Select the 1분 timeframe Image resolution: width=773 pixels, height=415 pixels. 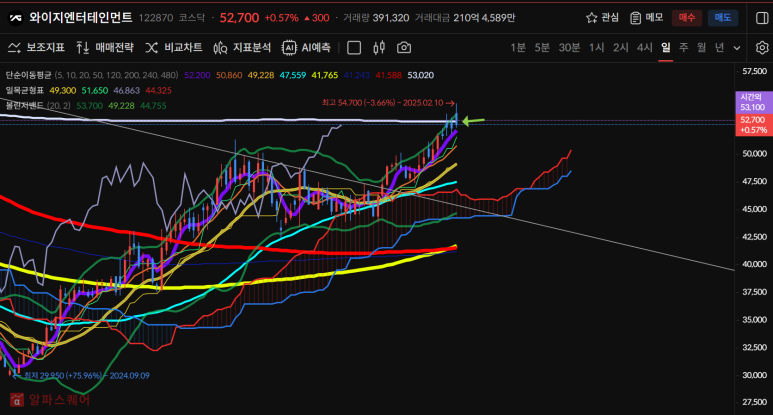click(518, 48)
